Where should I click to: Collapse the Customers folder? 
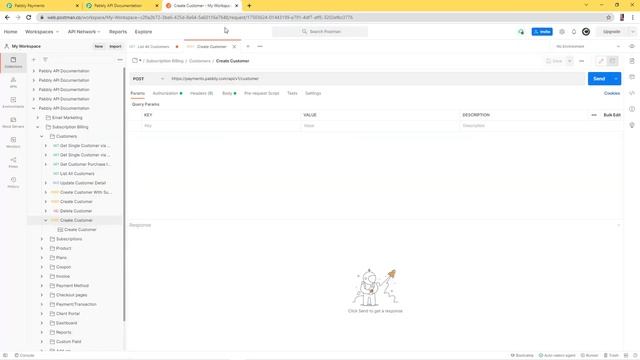[x=42, y=136]
